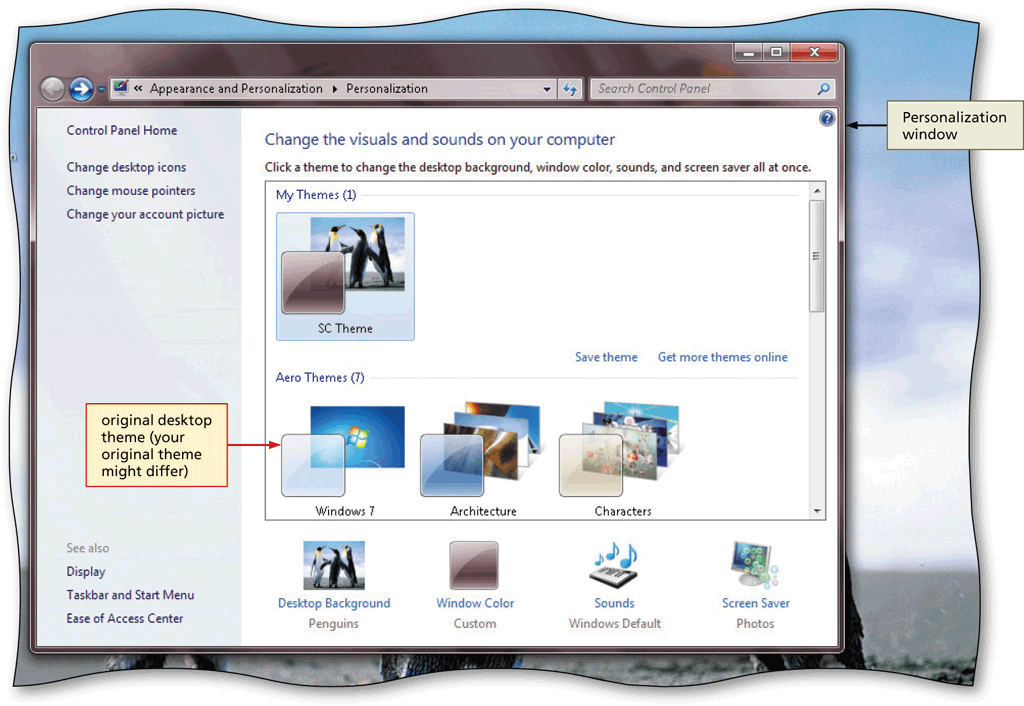The height and width of the screenshot is (706, 1024).
Task: Click the Desktop Background link text
Action: 334,603
